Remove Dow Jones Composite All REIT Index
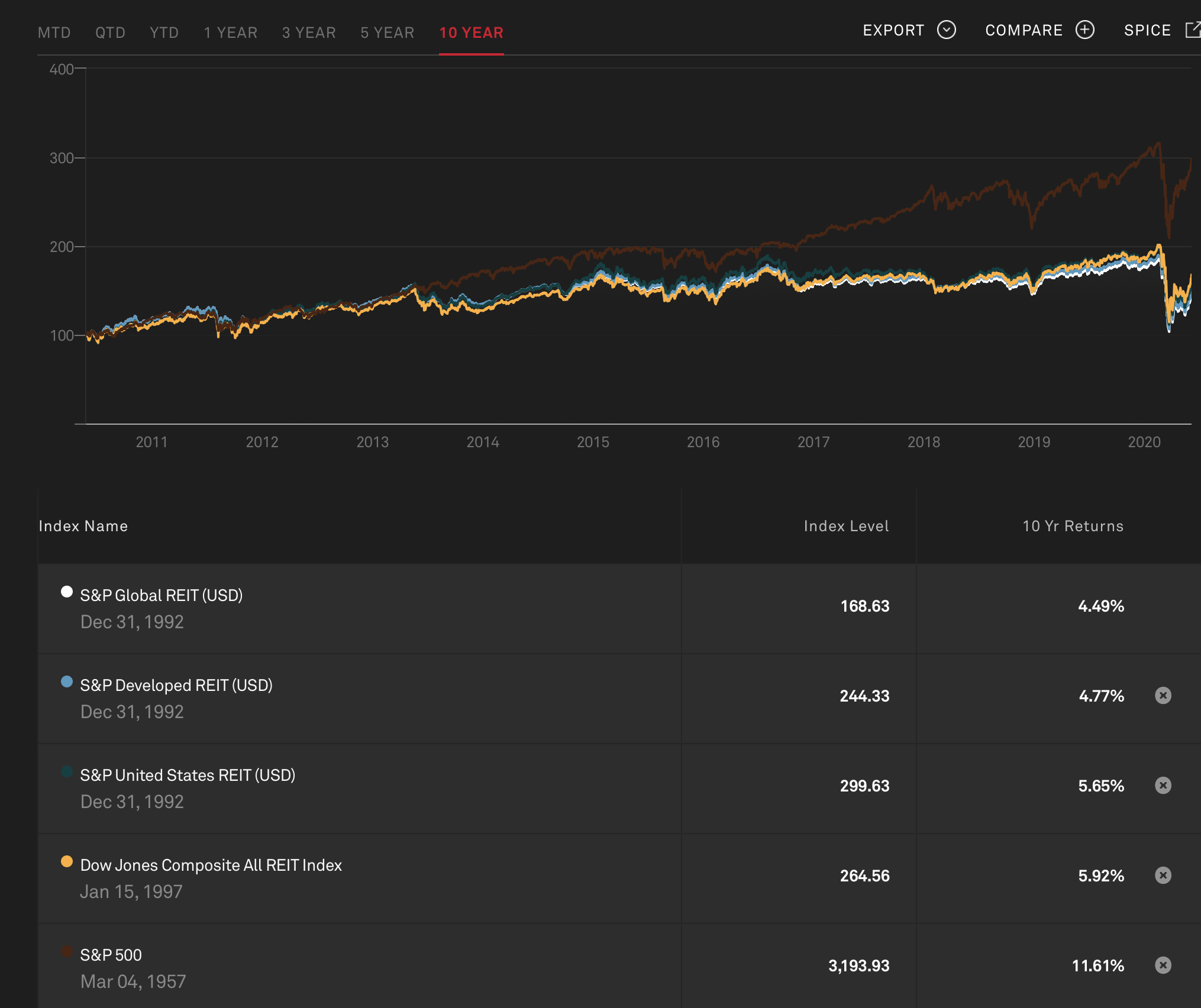 click(x=1163, y=875)
